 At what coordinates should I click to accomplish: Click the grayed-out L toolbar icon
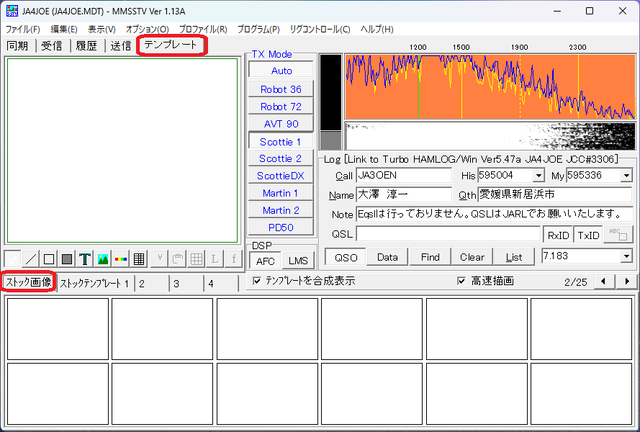coord(215,258)
